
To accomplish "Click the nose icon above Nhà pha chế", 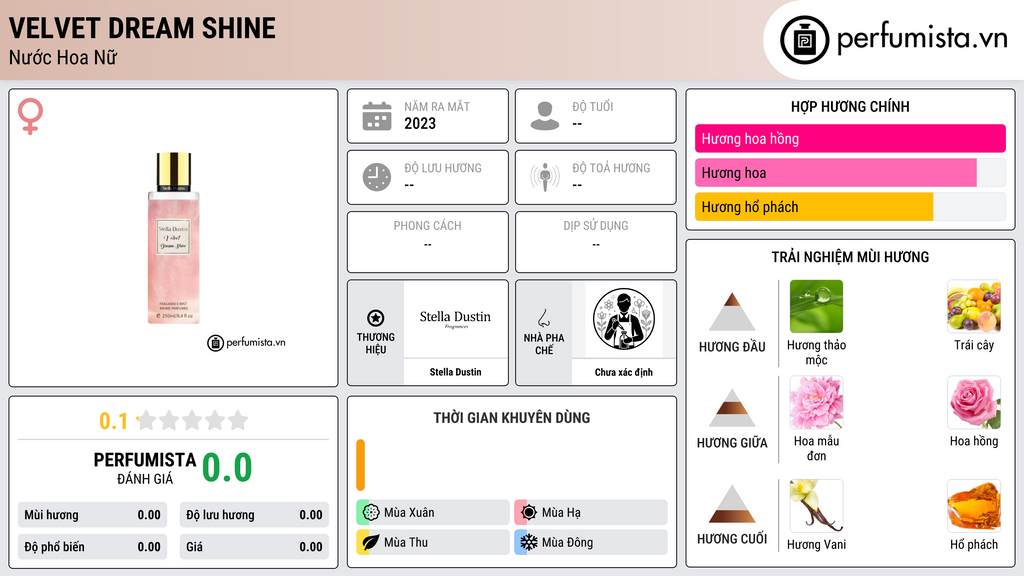I will point(543,318).
